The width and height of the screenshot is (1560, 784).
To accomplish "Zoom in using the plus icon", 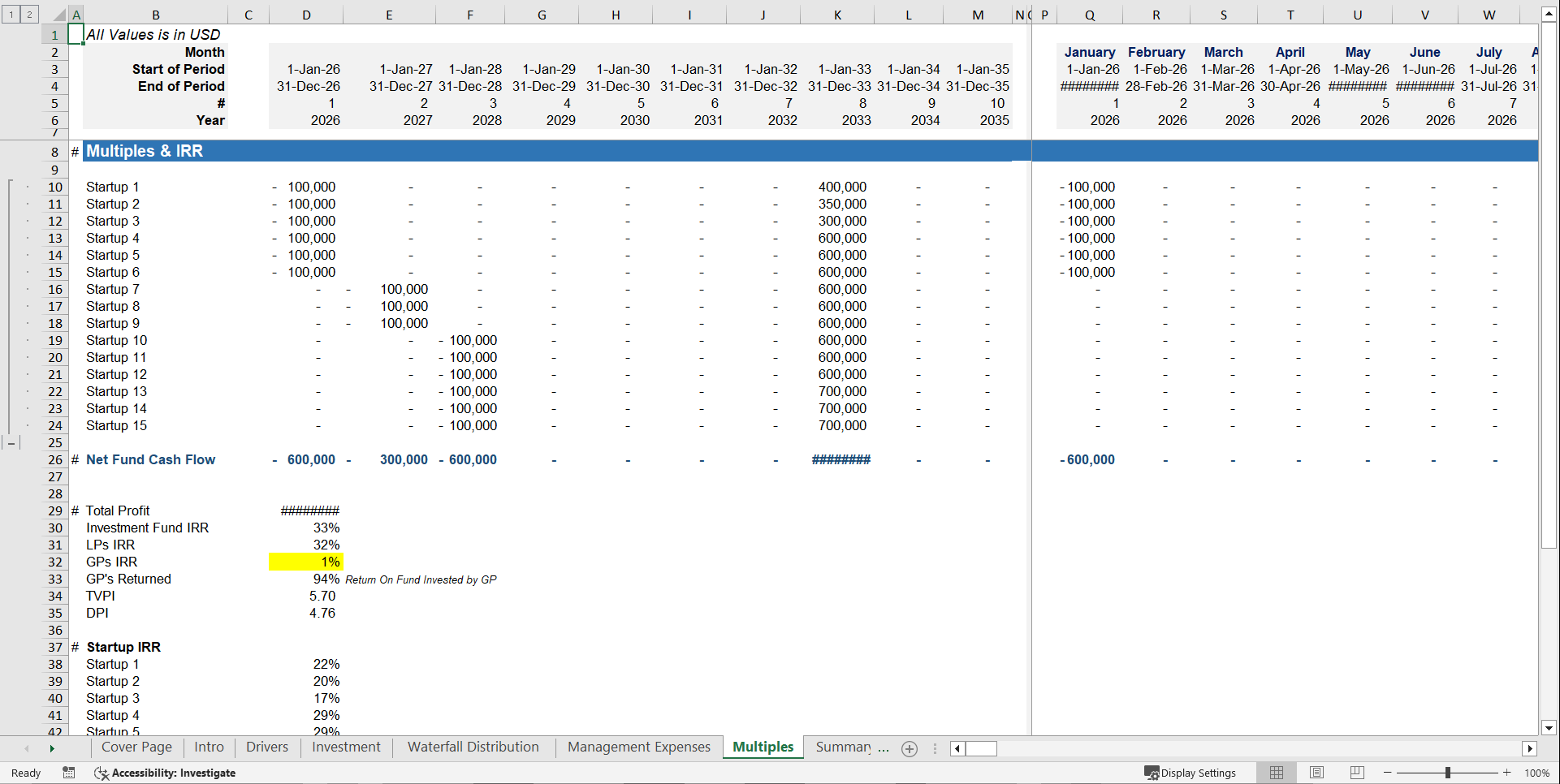I will point(1508,772).
